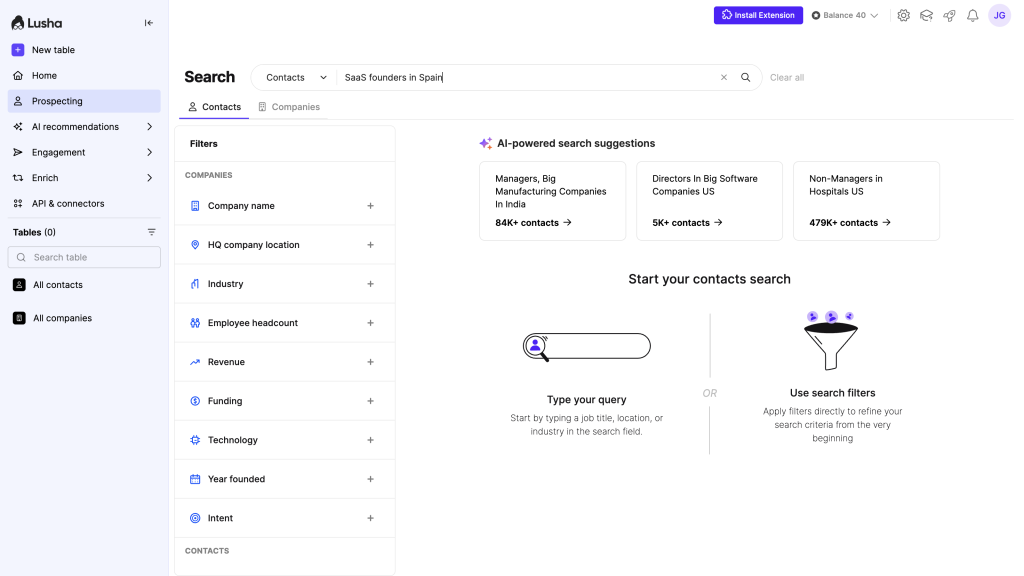Expand the Enrich submenu chevron
This screenshot has height=576, width=1024.
coord(150,178)
